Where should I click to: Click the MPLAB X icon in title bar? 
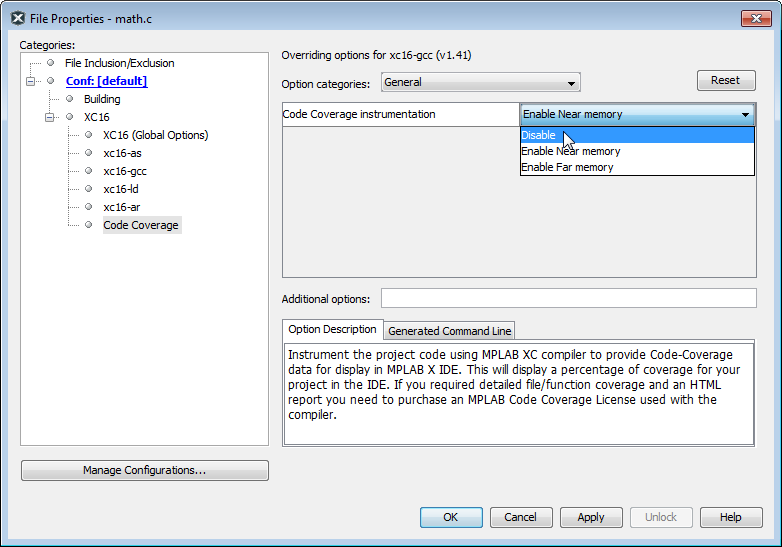click(17, 18)
